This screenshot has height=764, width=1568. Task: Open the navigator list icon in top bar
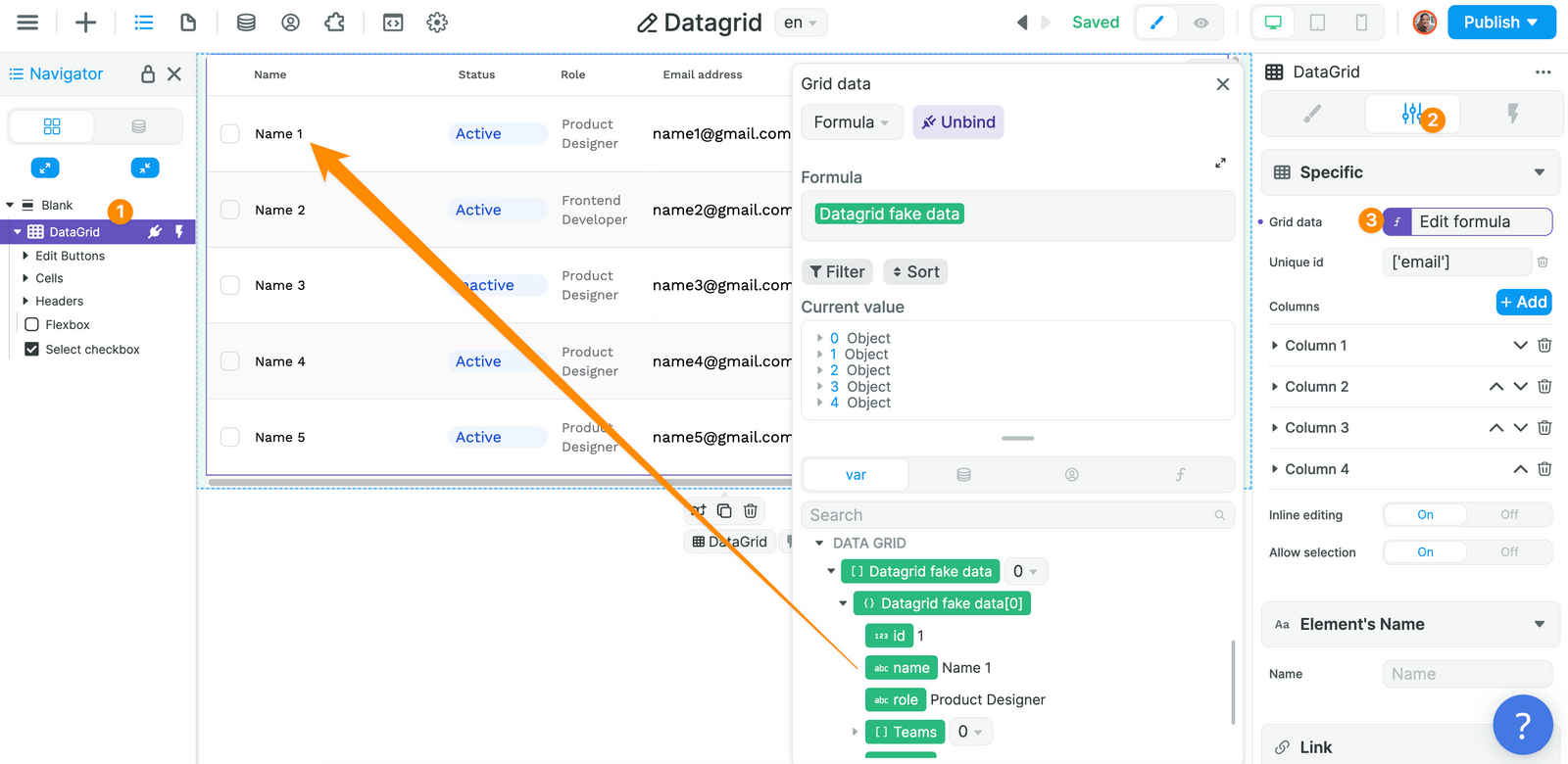[x=144, y=23]
